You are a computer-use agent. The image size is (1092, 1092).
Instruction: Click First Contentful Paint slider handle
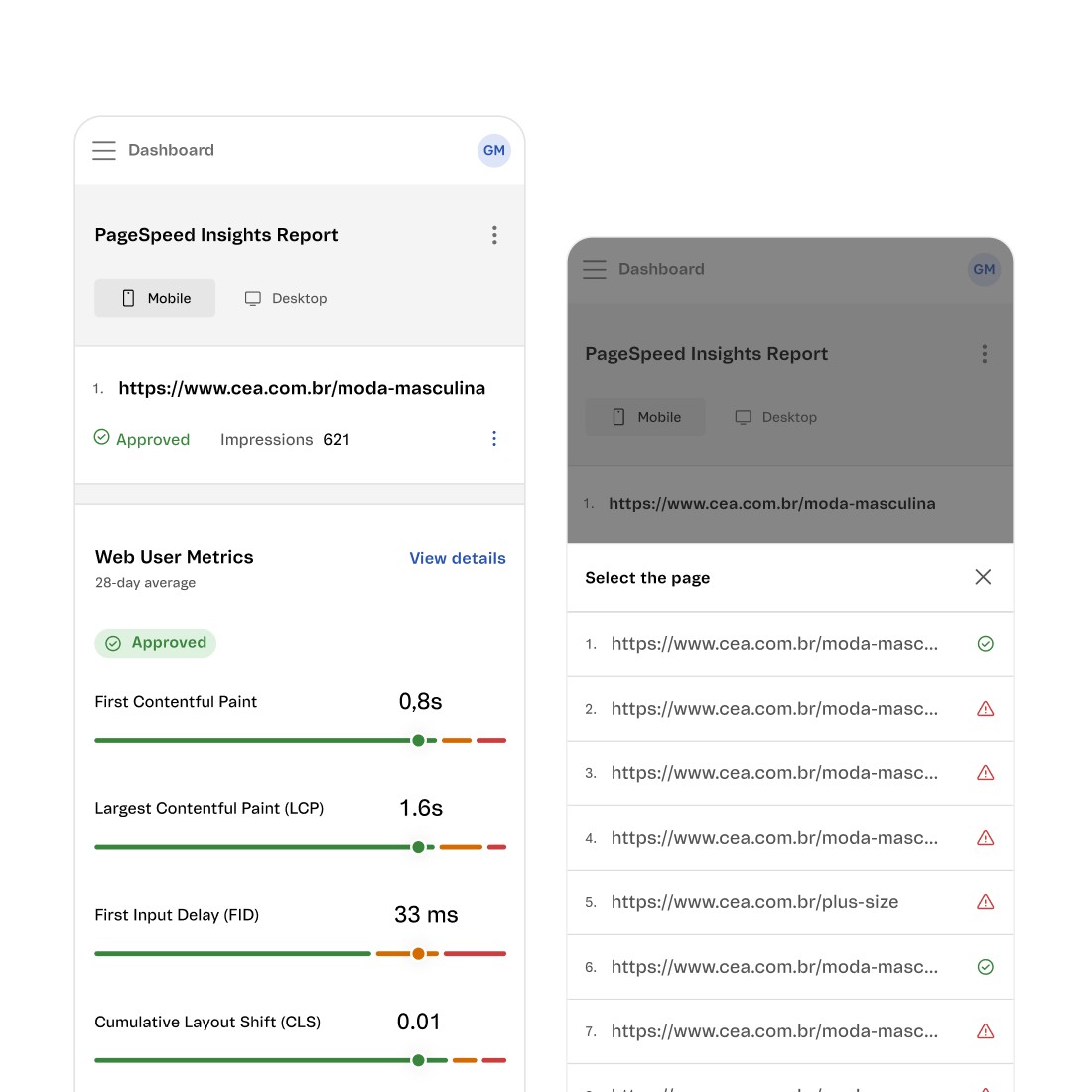coord(418,740)
